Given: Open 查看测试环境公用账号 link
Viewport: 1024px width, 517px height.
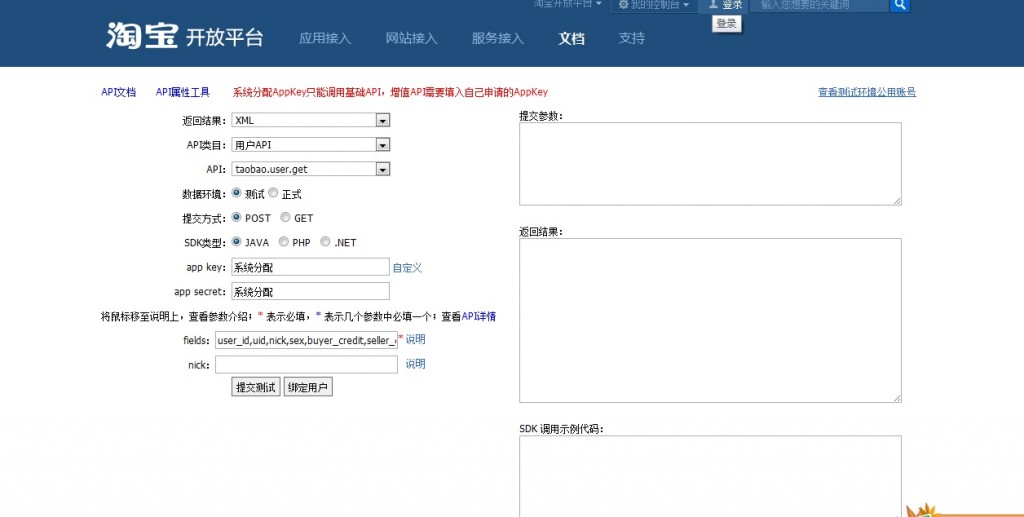Looking at the screenshot, I should [867, 92].
